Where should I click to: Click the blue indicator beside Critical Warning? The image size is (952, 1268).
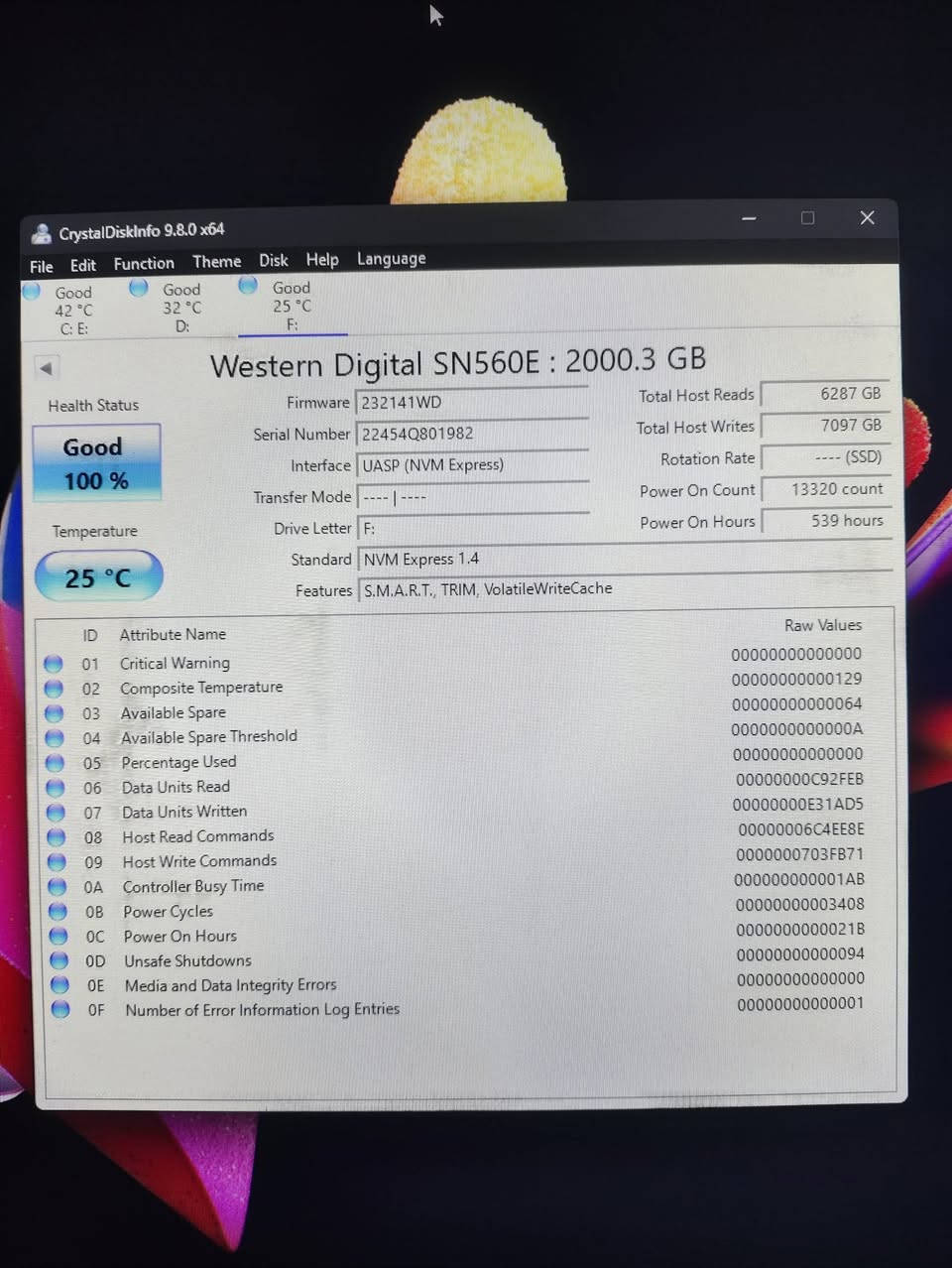54,663
